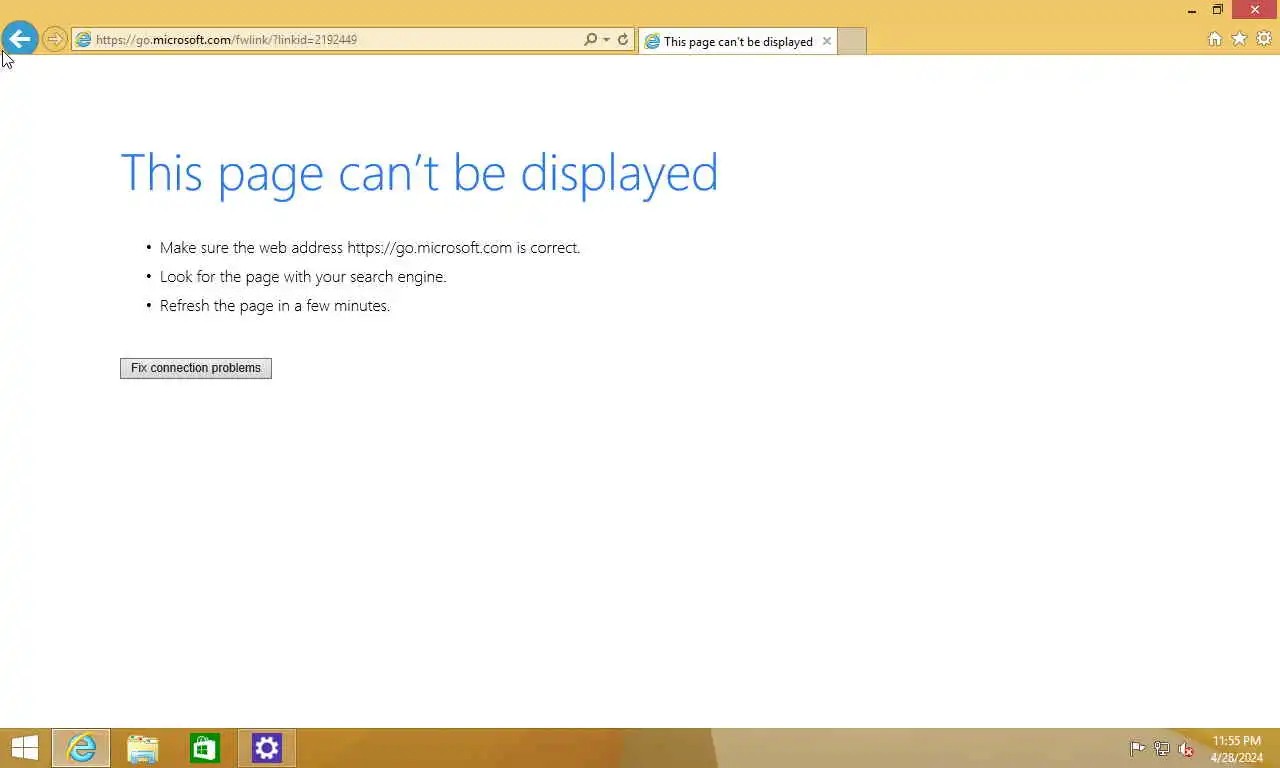Close the current browser tab
The width and height of the screenshot is (1280, 768).
[827, 41]
